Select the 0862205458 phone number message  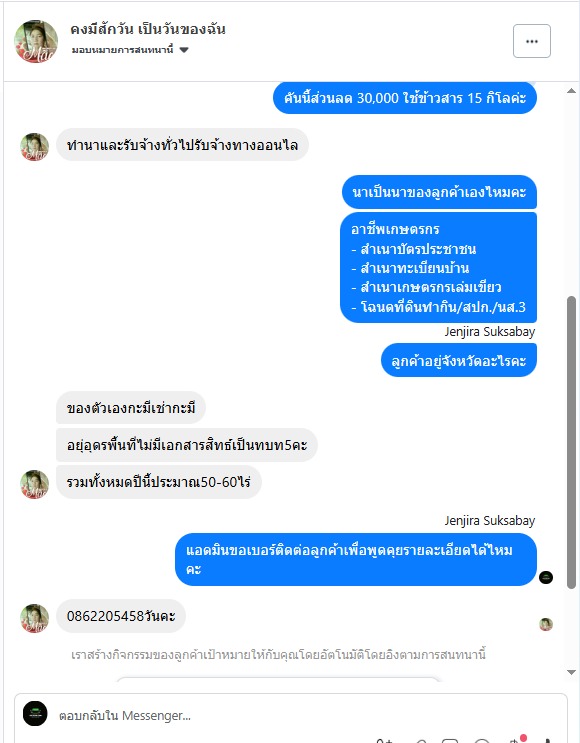tap(121, 616)
